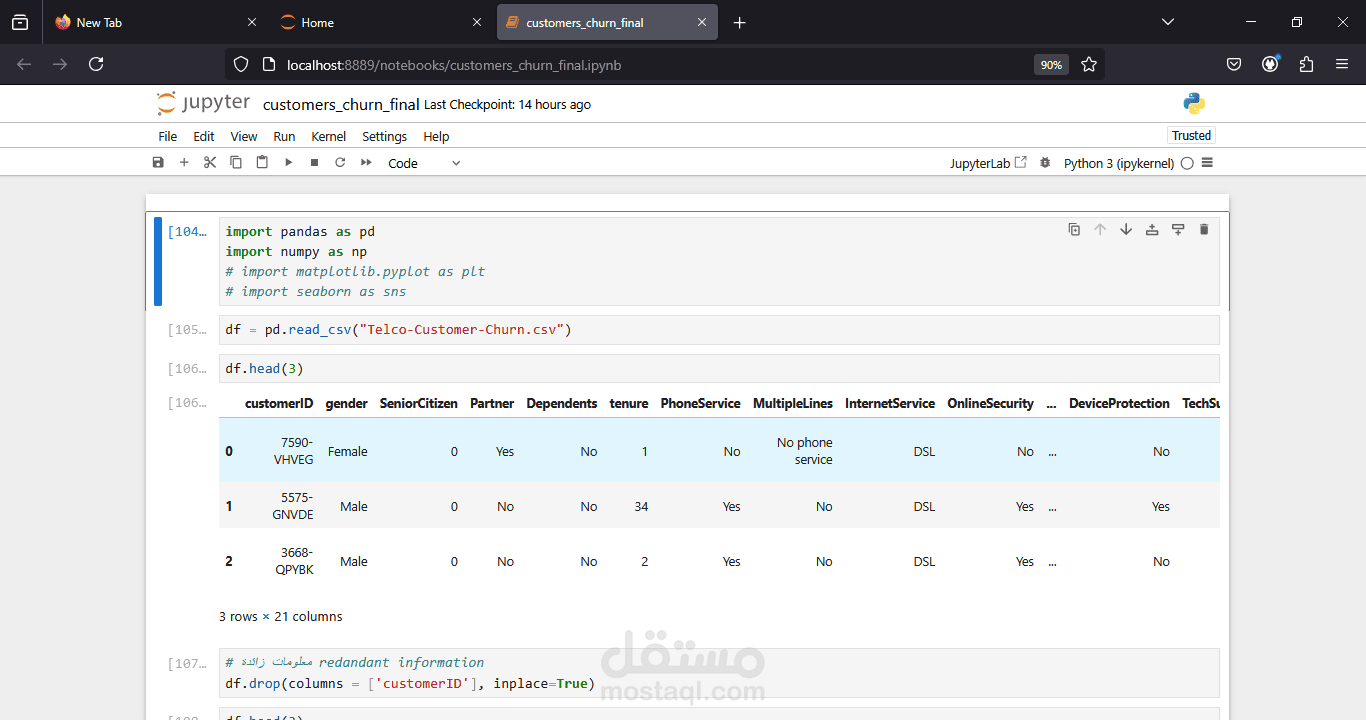This screenshot has height=720, width=1366.
Task: Click the Trusted notebook button
Action: click(1191, 136)
